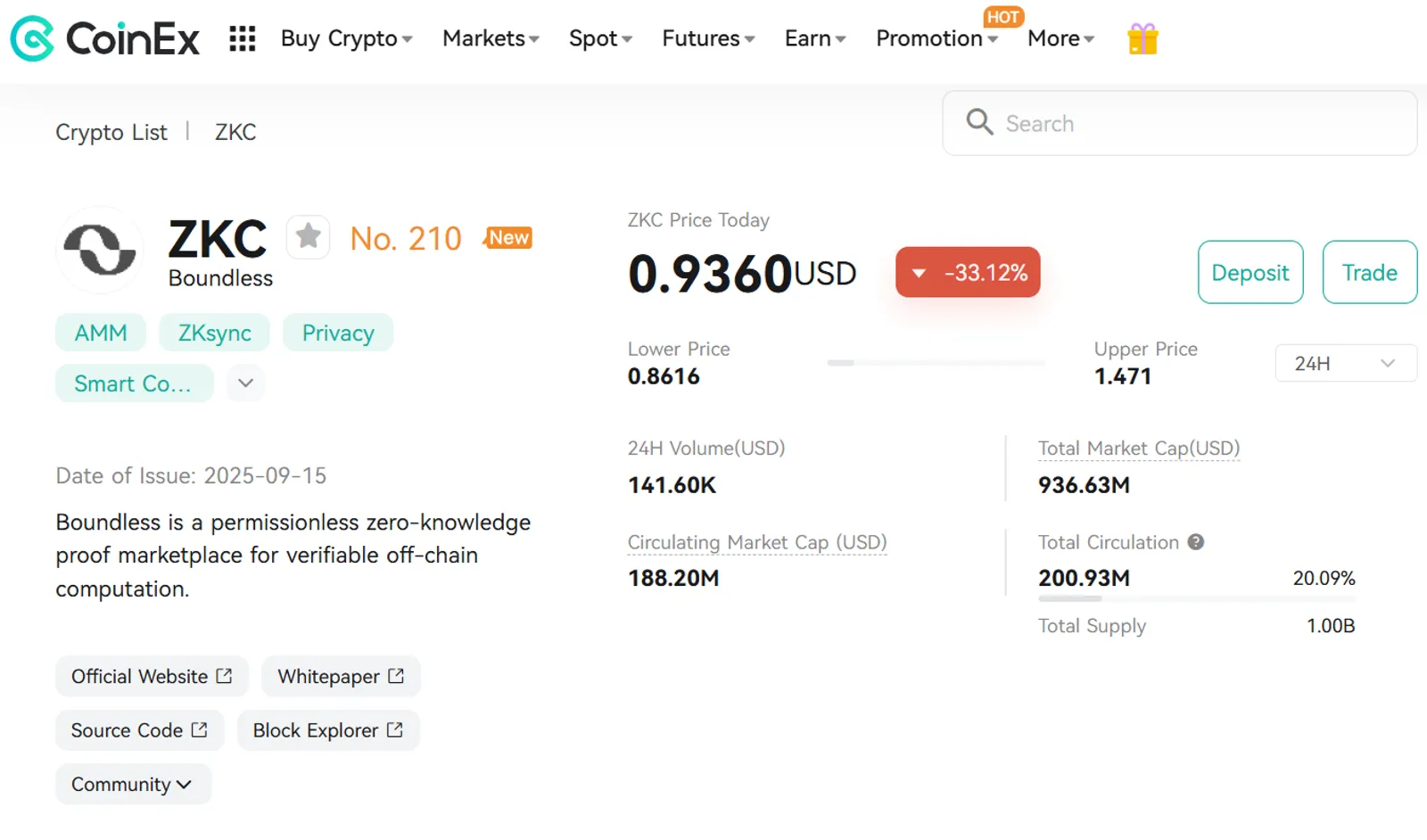Select the 24H time range dropdown
Viewport: 1427px width, 840px height.
tap(1345, 363)
